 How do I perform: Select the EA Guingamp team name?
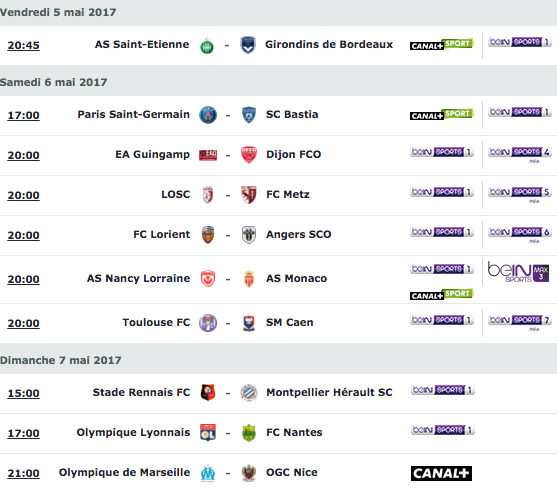coord(152,154)
